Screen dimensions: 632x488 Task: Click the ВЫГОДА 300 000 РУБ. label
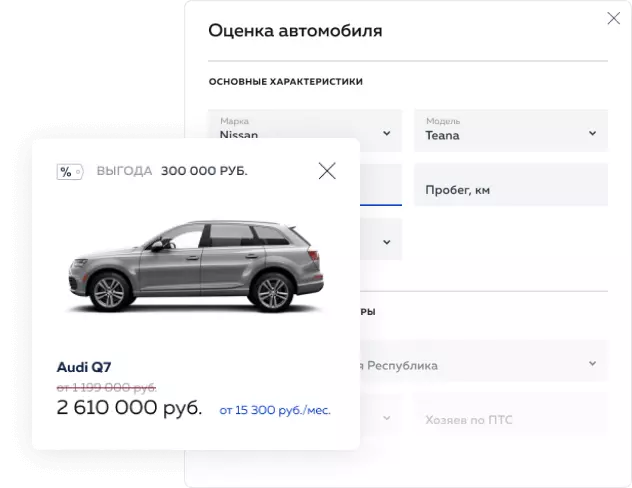172,171
